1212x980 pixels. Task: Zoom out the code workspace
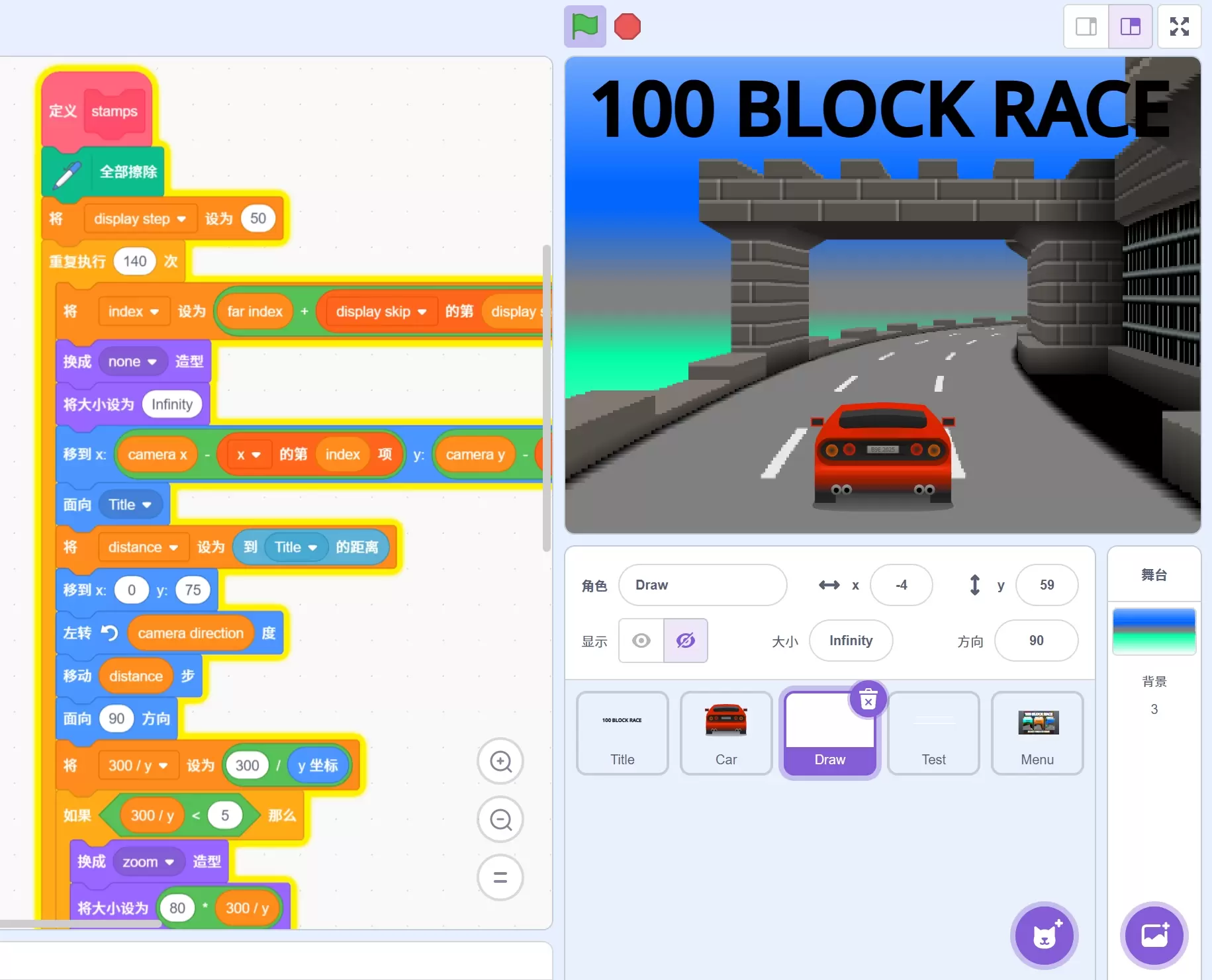tap(500, 820)
